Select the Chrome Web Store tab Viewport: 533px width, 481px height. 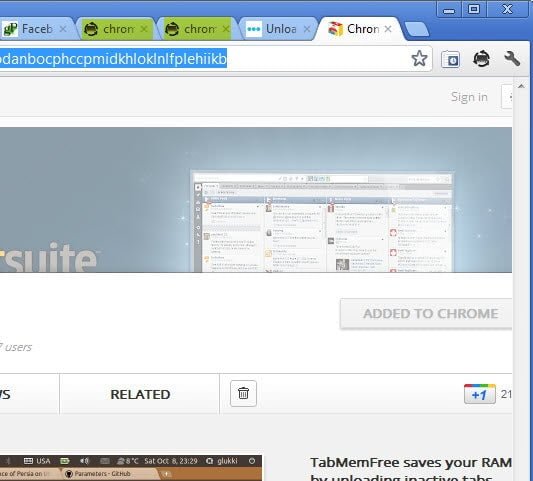360,29
